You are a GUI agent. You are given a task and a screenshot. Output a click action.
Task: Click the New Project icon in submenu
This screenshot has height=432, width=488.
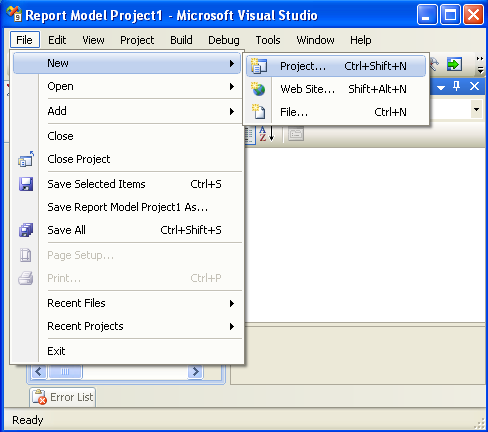(x=259, y=66)
